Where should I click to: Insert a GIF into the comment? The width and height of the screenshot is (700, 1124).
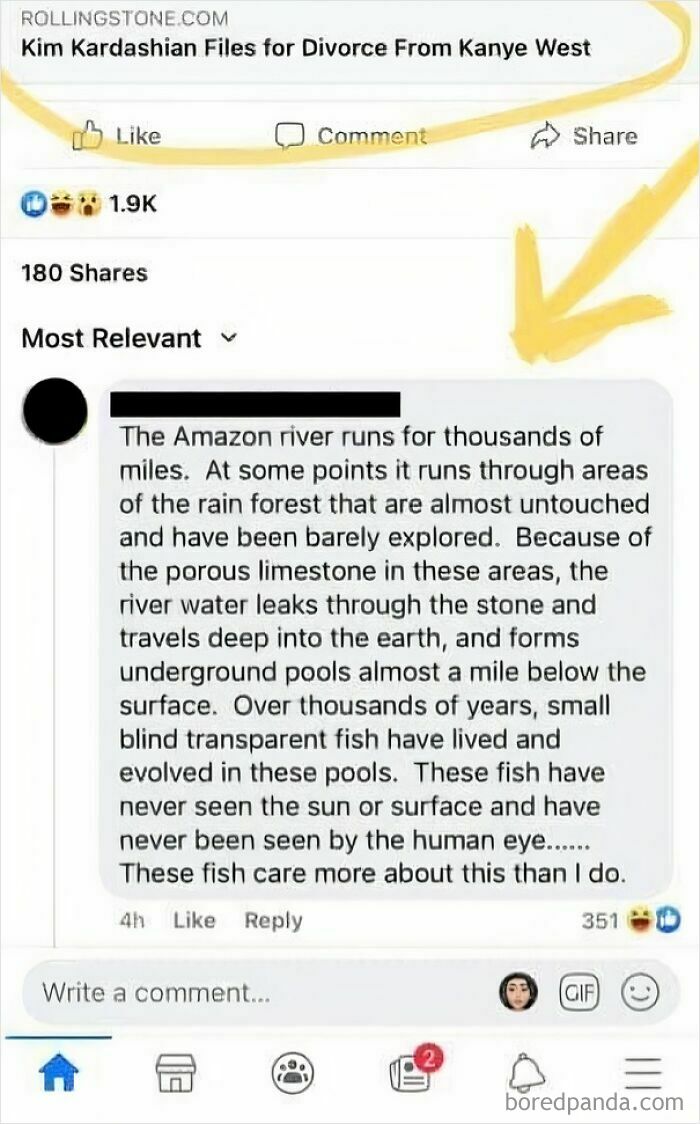click(580, 991)
